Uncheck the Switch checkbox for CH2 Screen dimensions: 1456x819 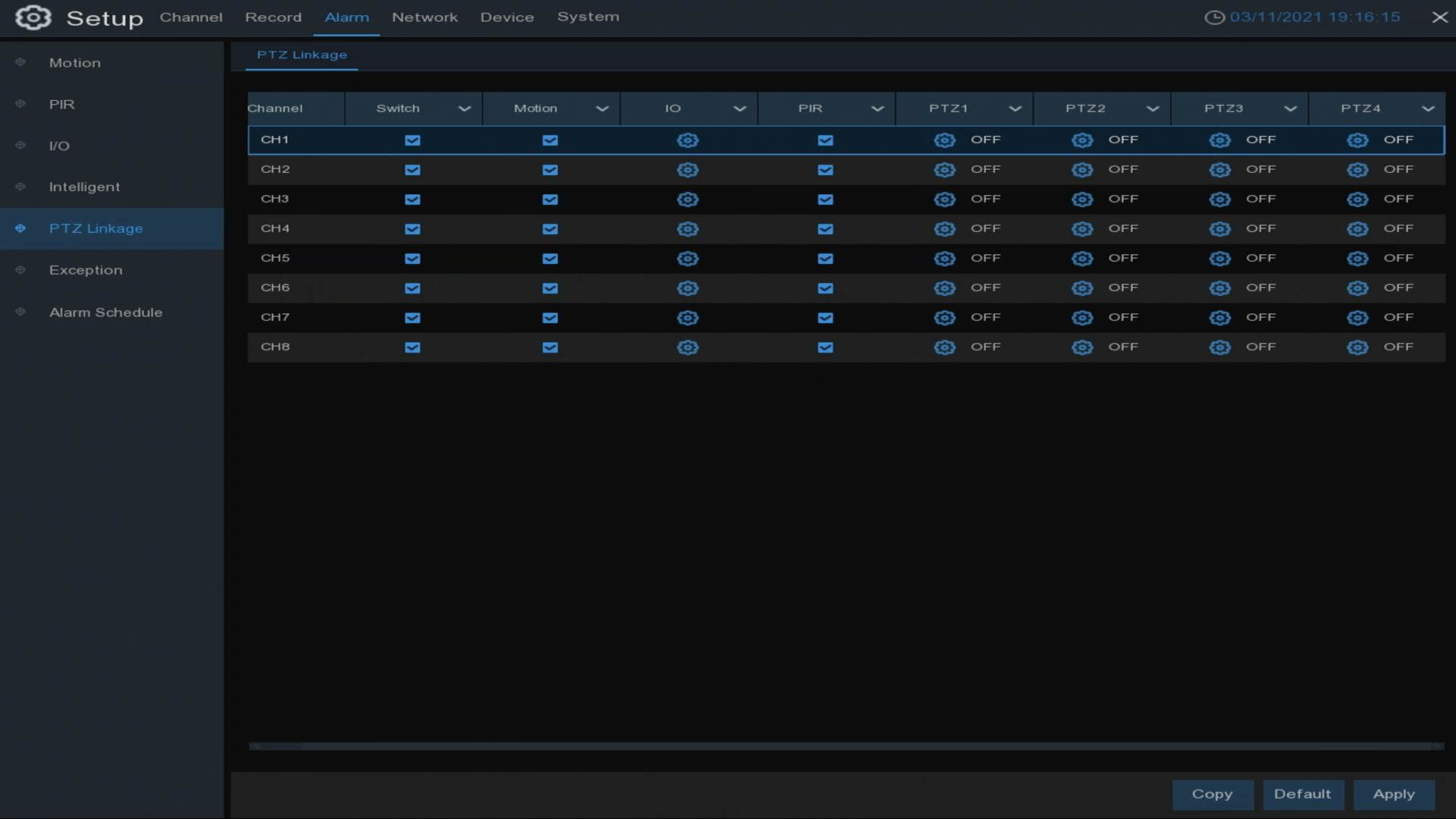(412, 170)
